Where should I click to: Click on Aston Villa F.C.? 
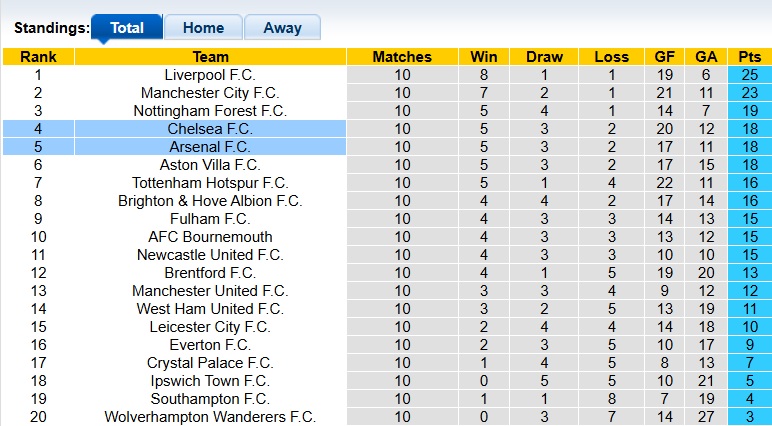210,165
